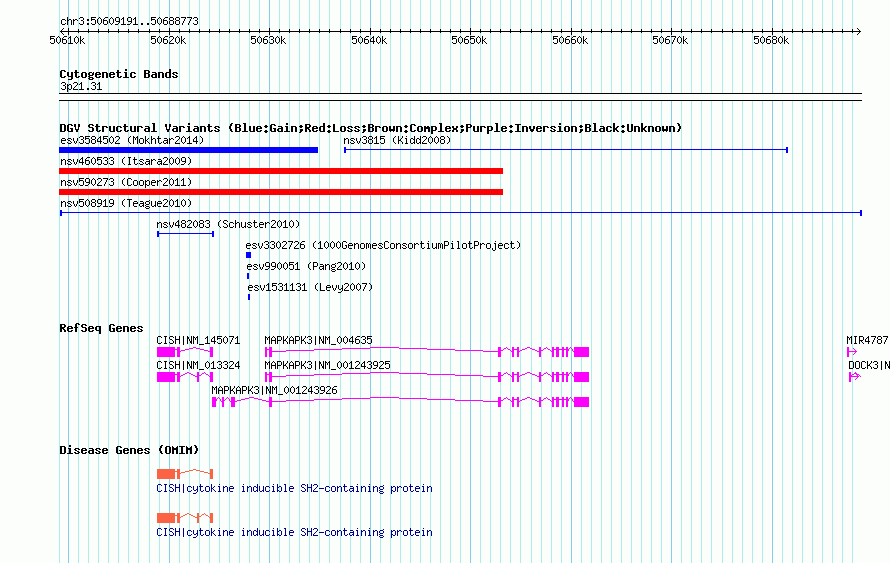Select the nsv482083 (Schuster2010) variant span
The height and width of the screenshot is (563, 890).
point(186,234)
